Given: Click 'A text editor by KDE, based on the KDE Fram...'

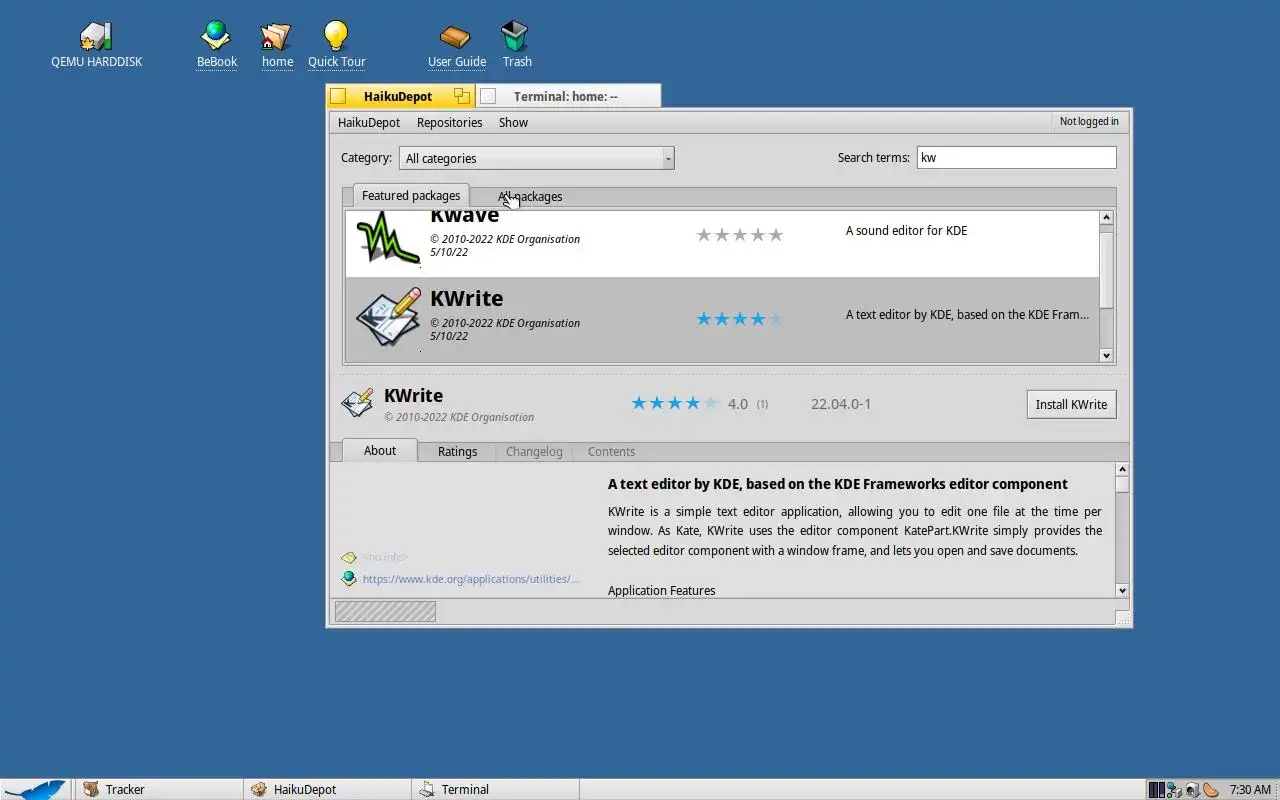Looking at the screenshot, I should click(967, 314).
